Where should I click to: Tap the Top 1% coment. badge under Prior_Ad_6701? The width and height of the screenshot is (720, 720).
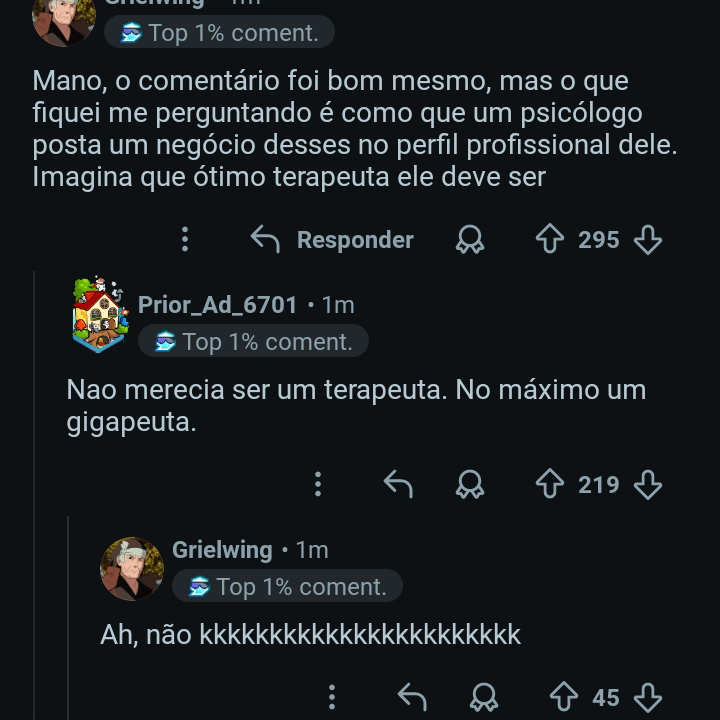point(254,342)
